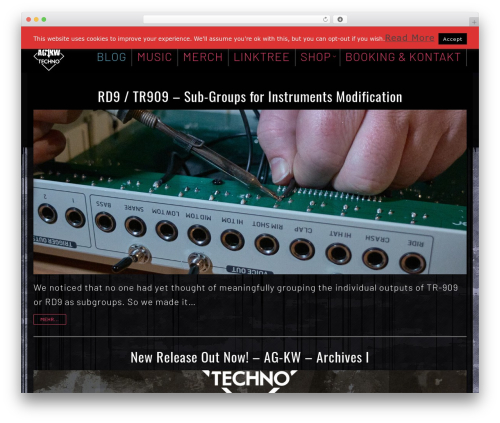500x423 pixels.
Task: Follow the Read More cookie link
Action: 410,38
